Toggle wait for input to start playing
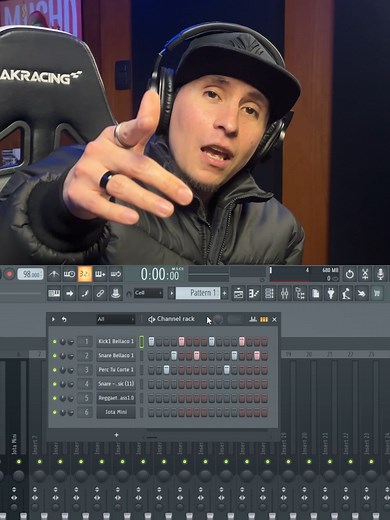The height and width of the screenshot is (520, 390). pyautogui.click(x=69, y=274)
